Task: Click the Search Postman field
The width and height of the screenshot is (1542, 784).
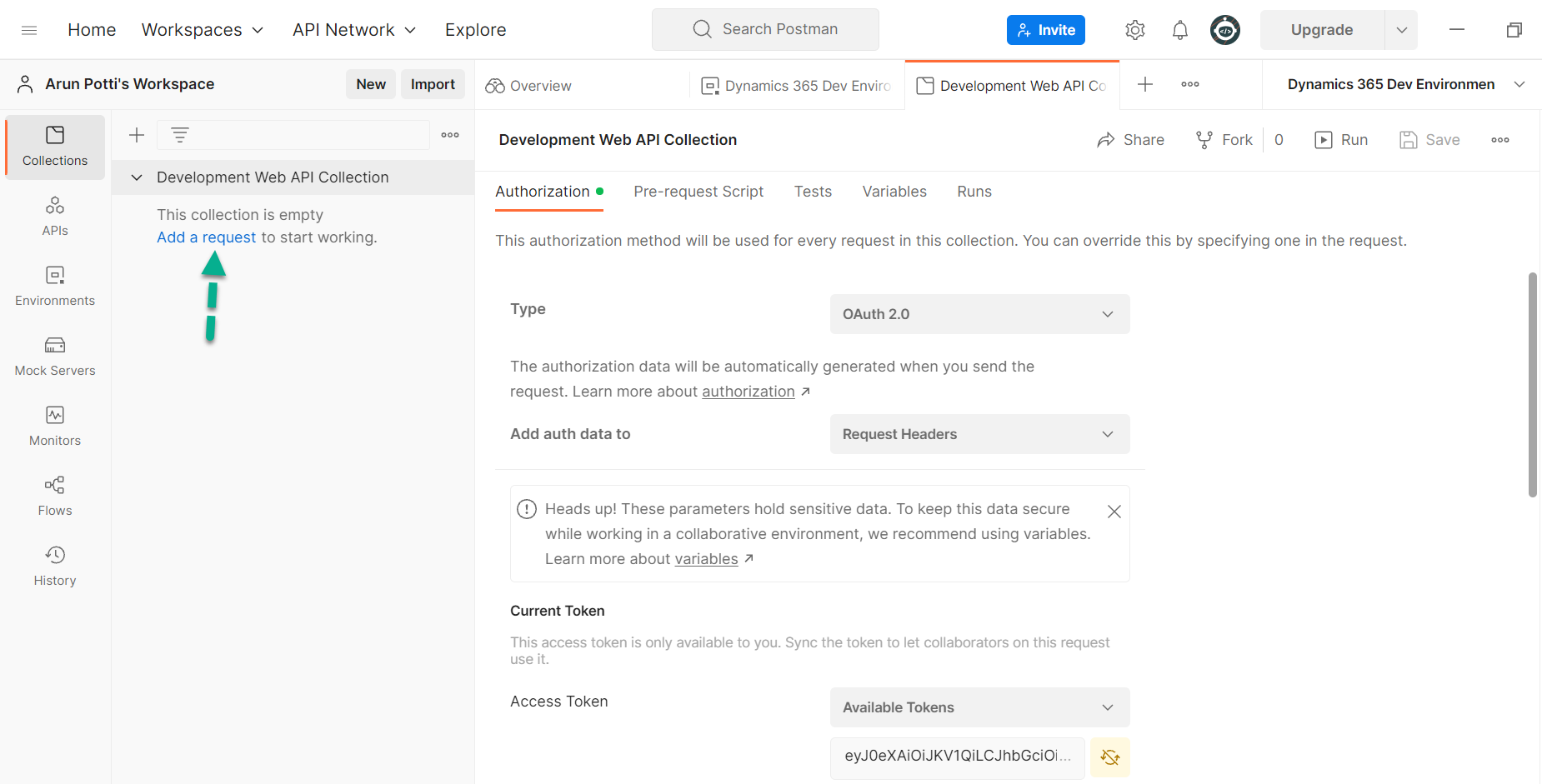Action: click(764, 28)
